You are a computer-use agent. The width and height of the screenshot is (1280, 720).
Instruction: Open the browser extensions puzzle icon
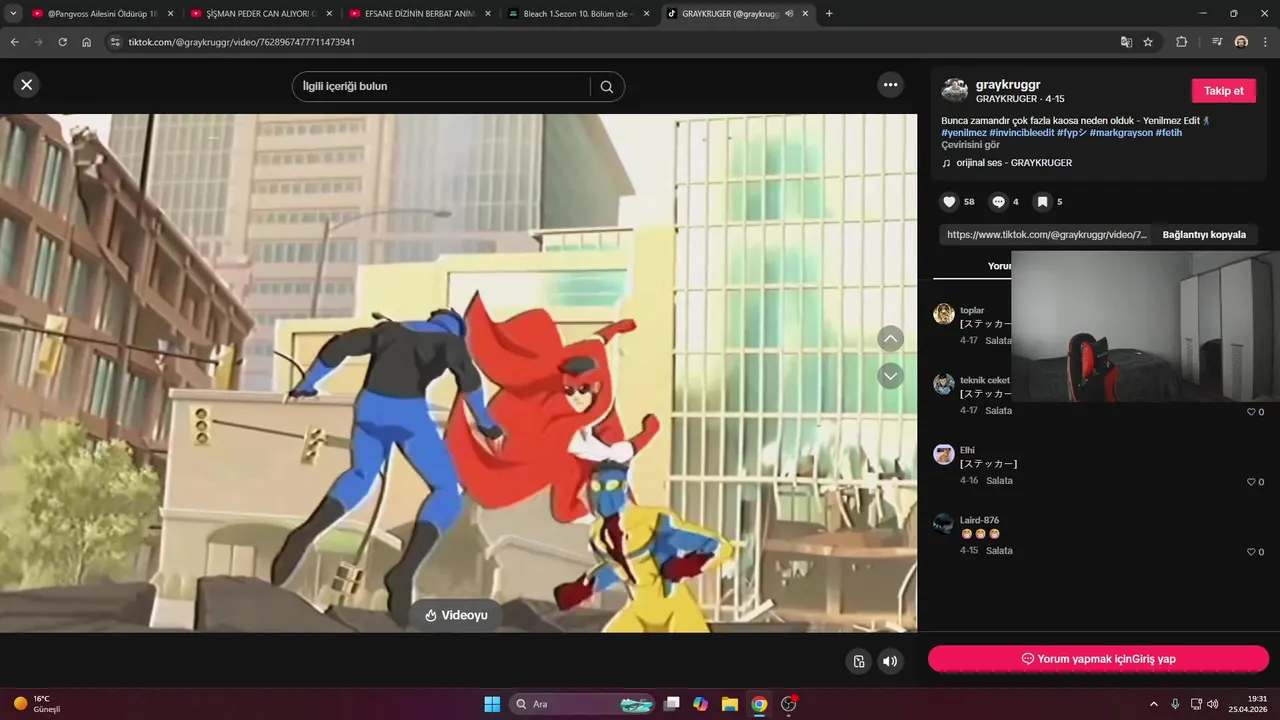[x=1181, y=42]
